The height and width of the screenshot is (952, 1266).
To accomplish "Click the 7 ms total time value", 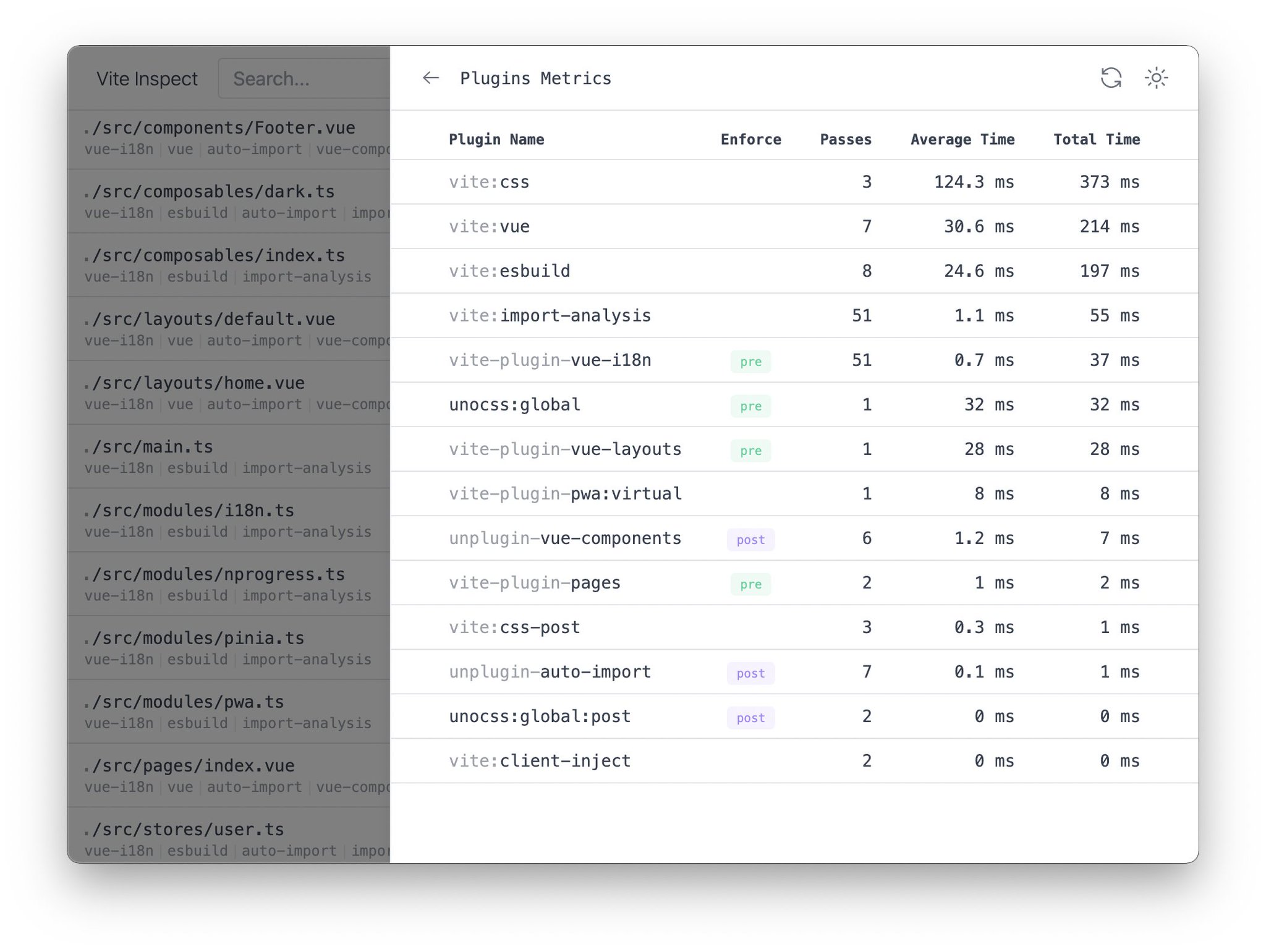I will pos(1119,538).
